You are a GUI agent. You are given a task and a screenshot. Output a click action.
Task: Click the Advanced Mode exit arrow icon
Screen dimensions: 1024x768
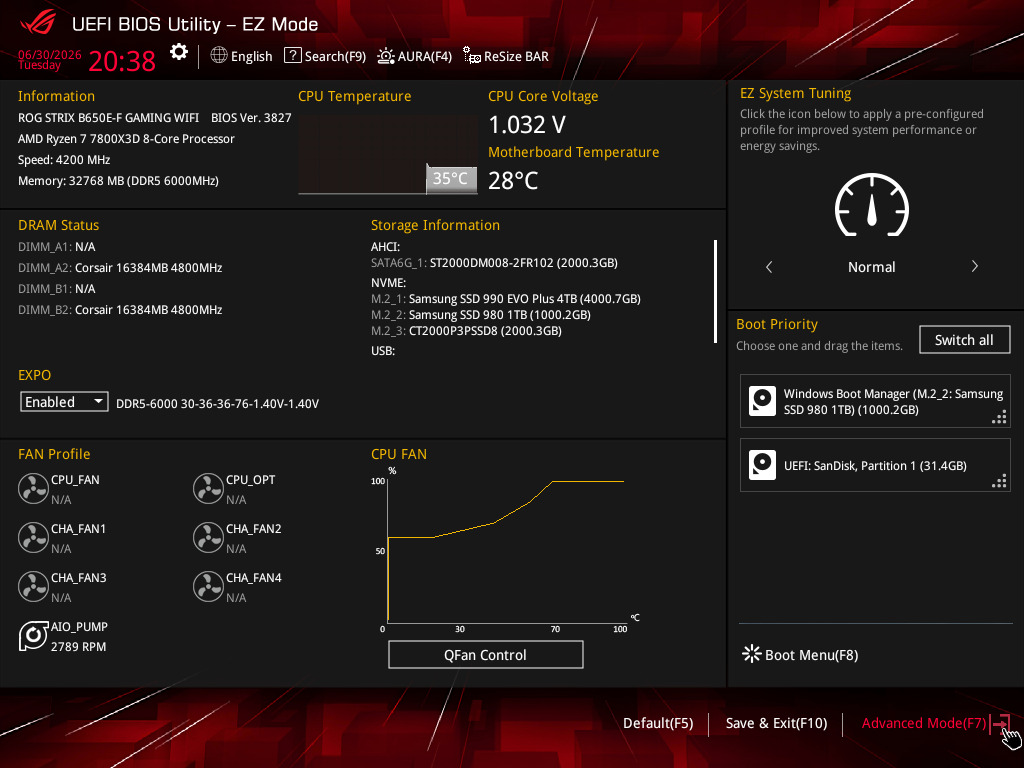tap(1000, 724)
